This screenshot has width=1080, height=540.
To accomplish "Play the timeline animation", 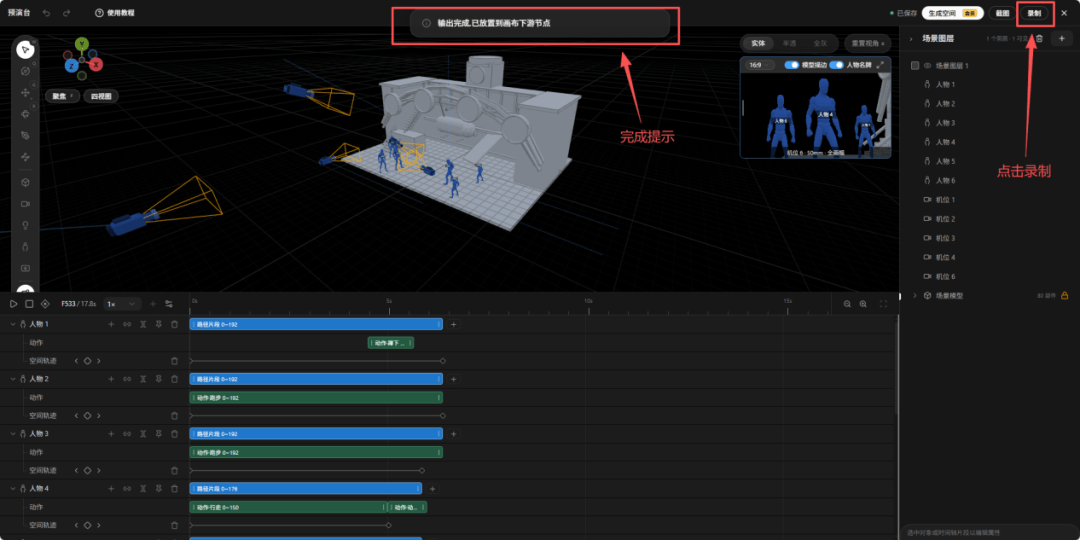I will (x=14, y=304).
